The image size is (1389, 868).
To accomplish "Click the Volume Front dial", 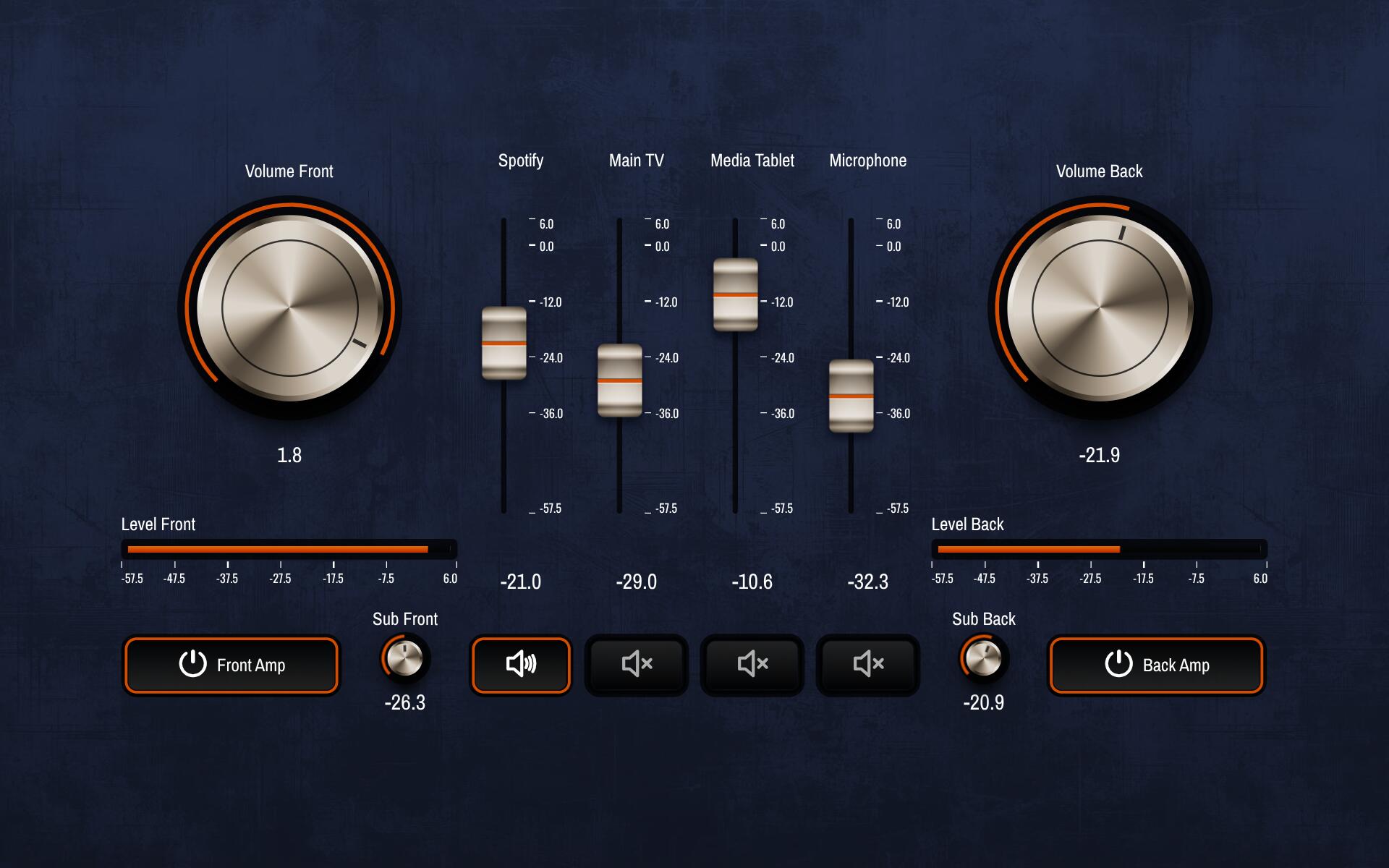I will 289,308.
